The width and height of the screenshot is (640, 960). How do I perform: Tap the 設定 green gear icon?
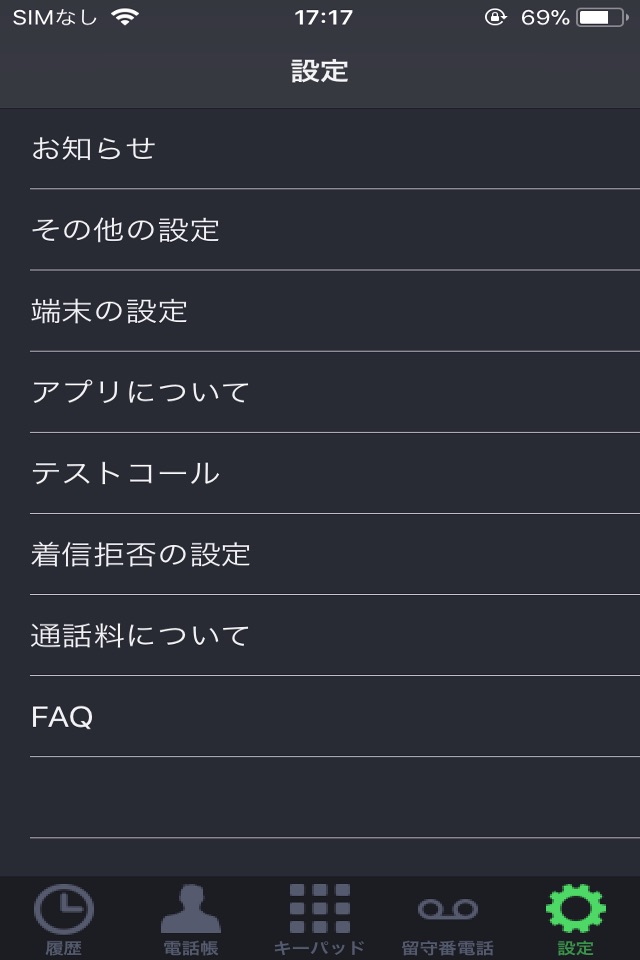click(x=576, y=910)
